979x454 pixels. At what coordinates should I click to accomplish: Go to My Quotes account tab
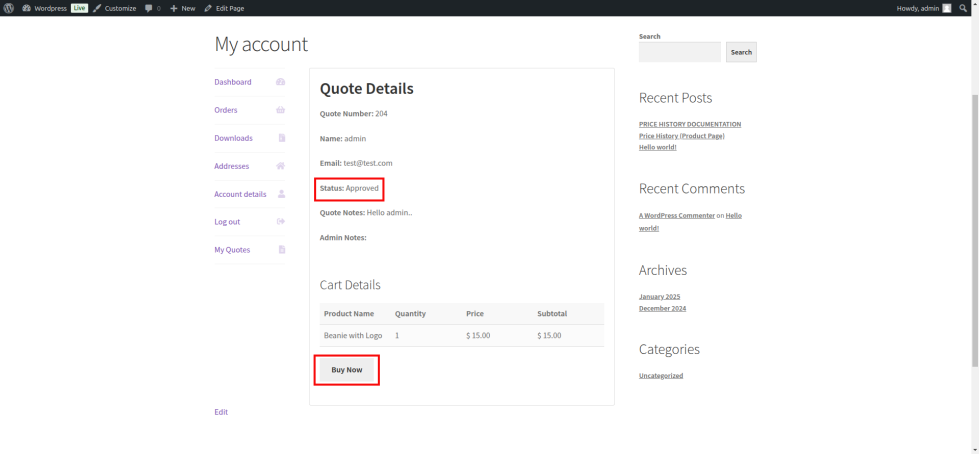click(232, 250)
